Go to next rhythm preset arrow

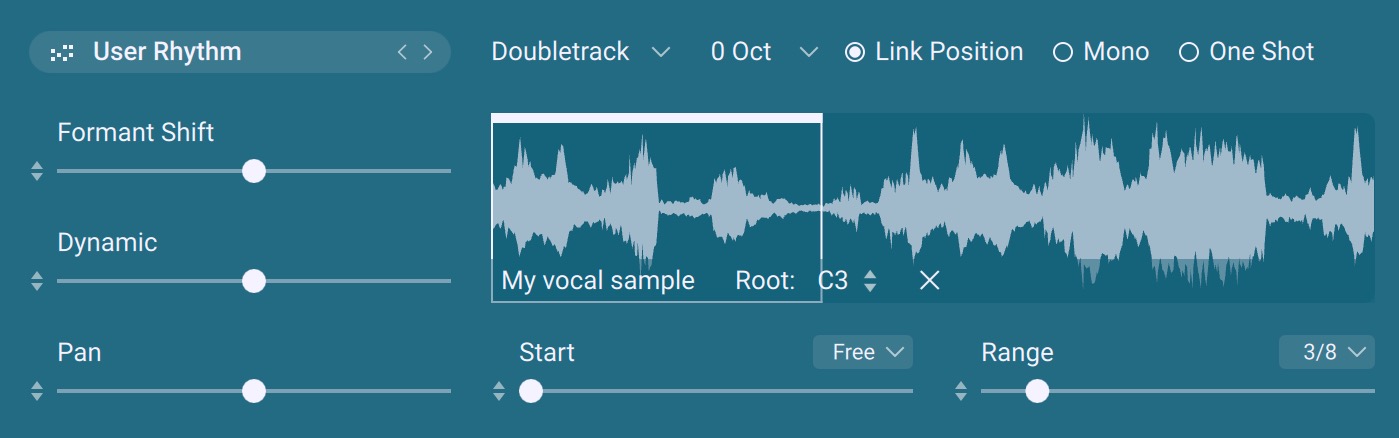point(428,52)
